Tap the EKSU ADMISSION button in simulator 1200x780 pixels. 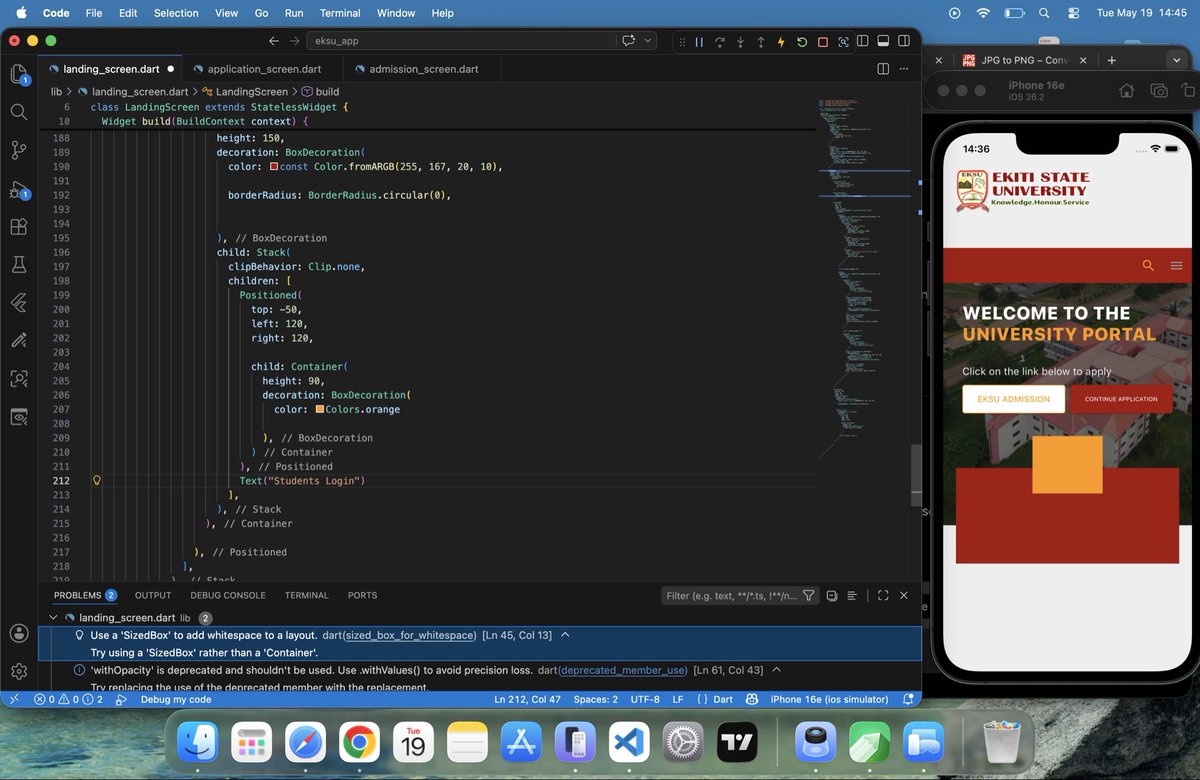pyautogui.click(x=1013, y=398)
